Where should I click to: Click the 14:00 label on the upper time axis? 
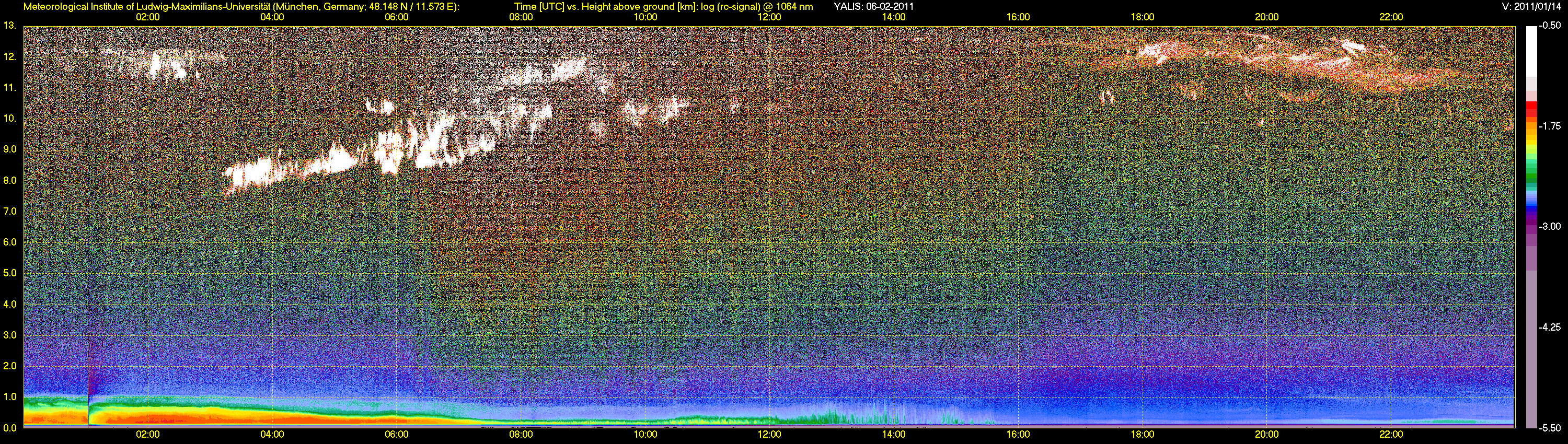point(894,17)
